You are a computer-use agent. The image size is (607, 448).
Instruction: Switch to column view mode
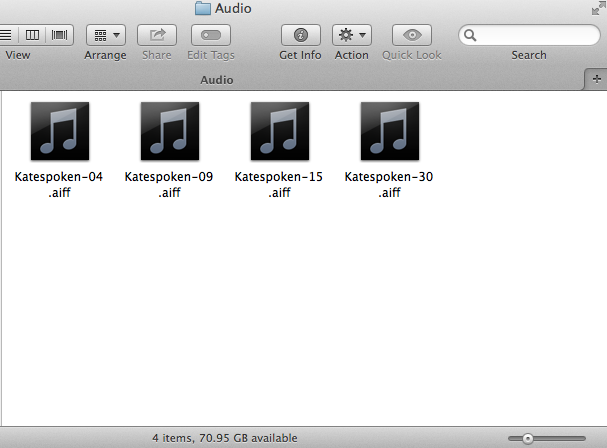pyautogui.click(x=32, y=35)
